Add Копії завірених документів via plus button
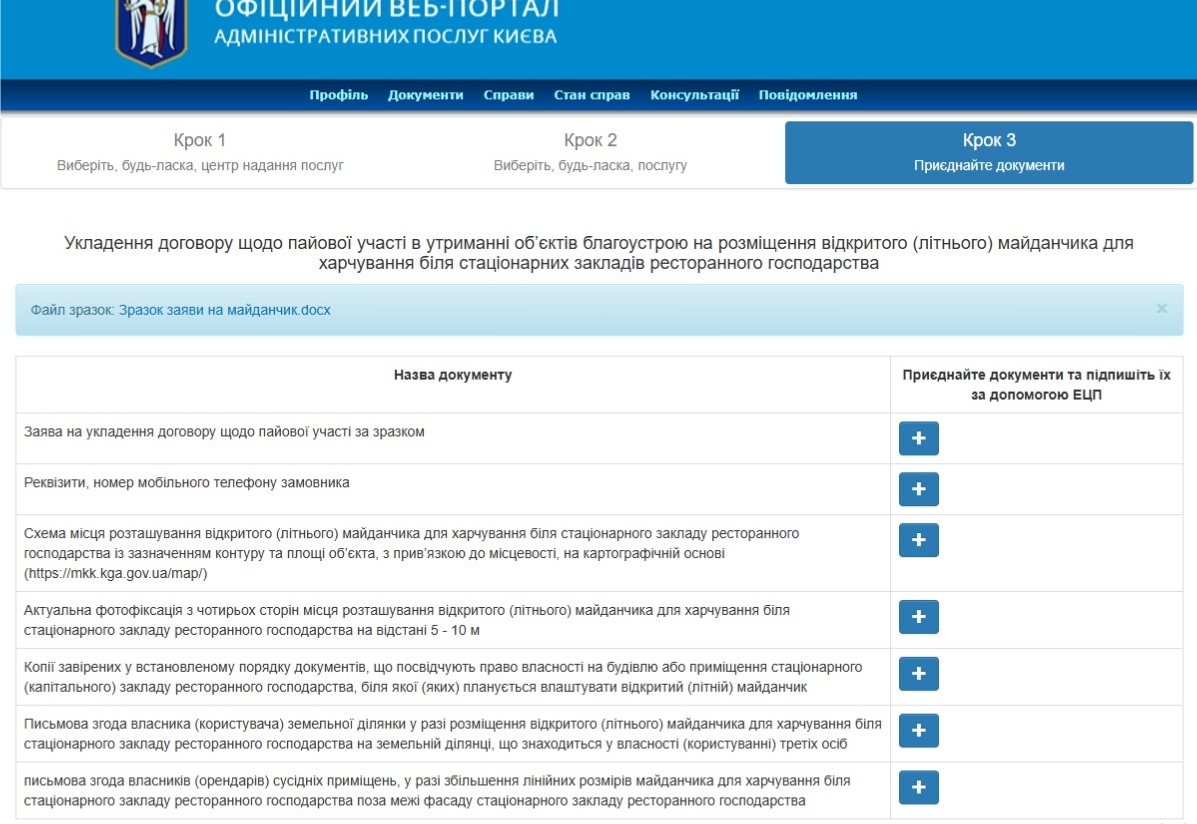 [x=918, y=674]
